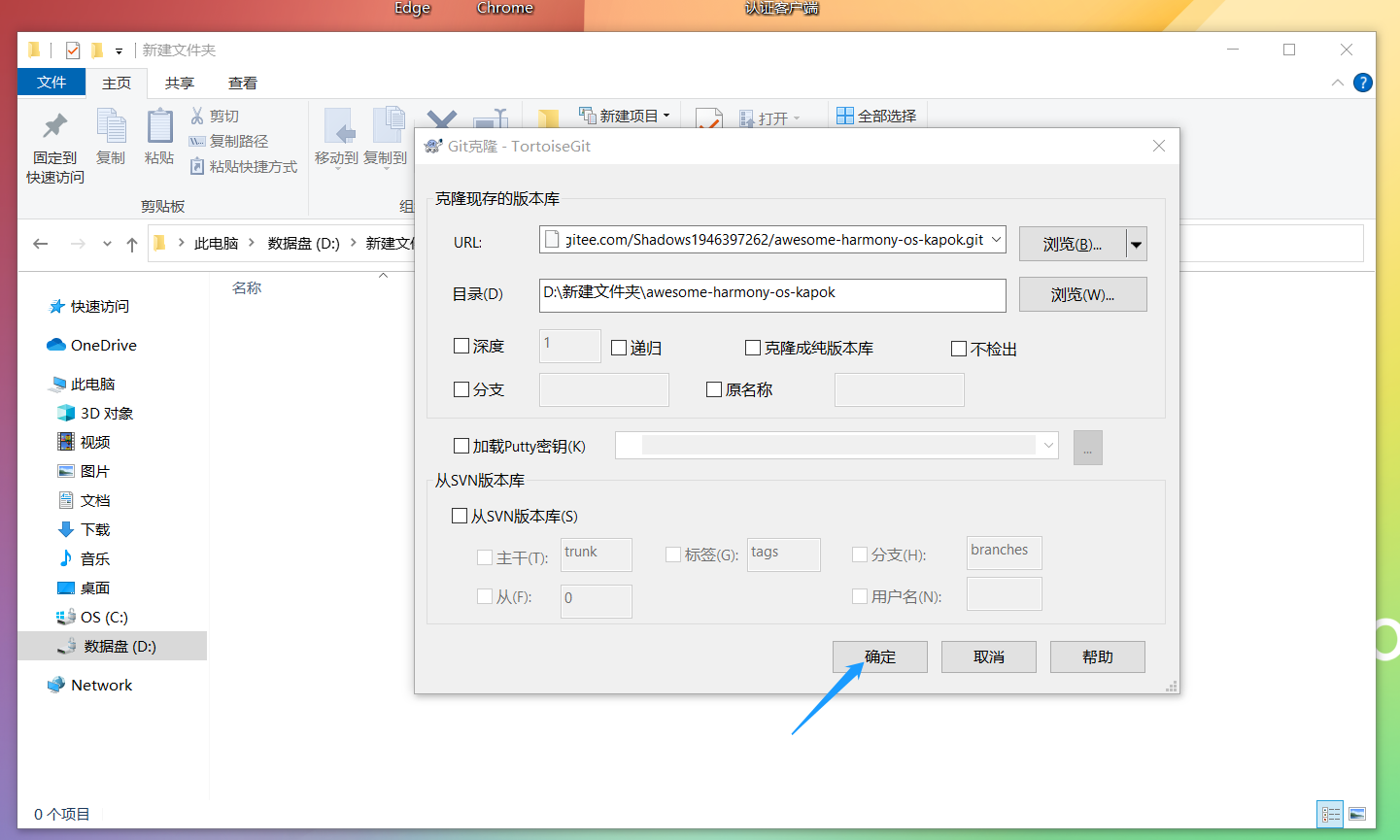Open recent locations dropdown arrow

click(x=107, y=244)
